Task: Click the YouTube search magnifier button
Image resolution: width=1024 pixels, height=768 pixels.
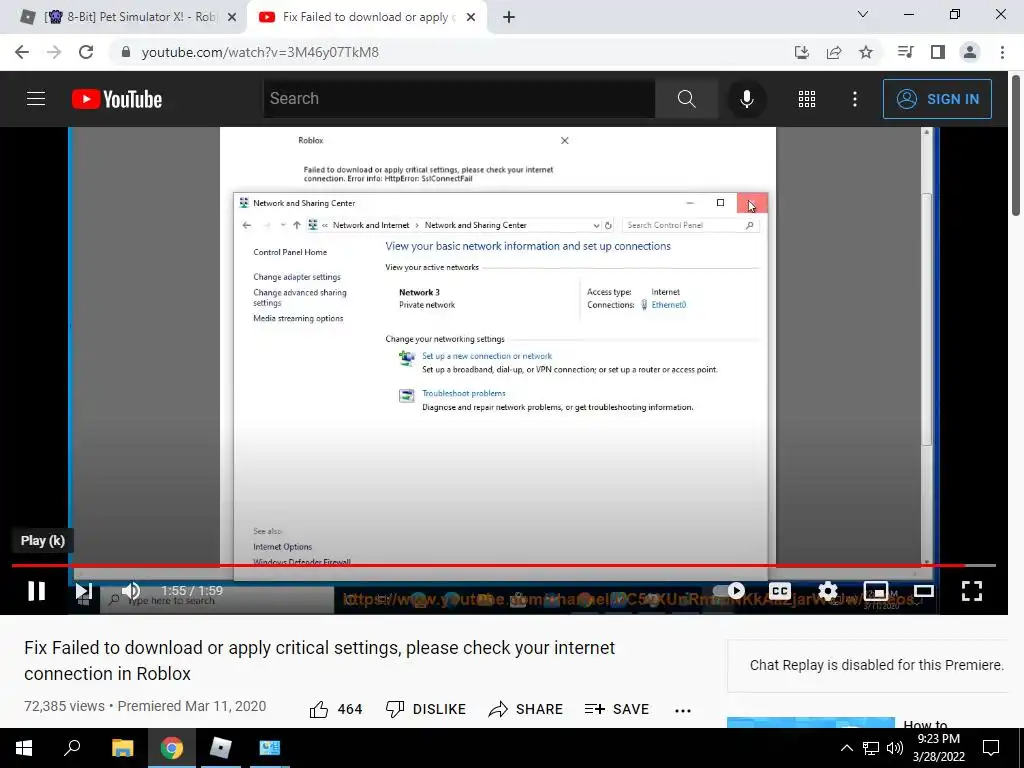Action: [686, 99]
